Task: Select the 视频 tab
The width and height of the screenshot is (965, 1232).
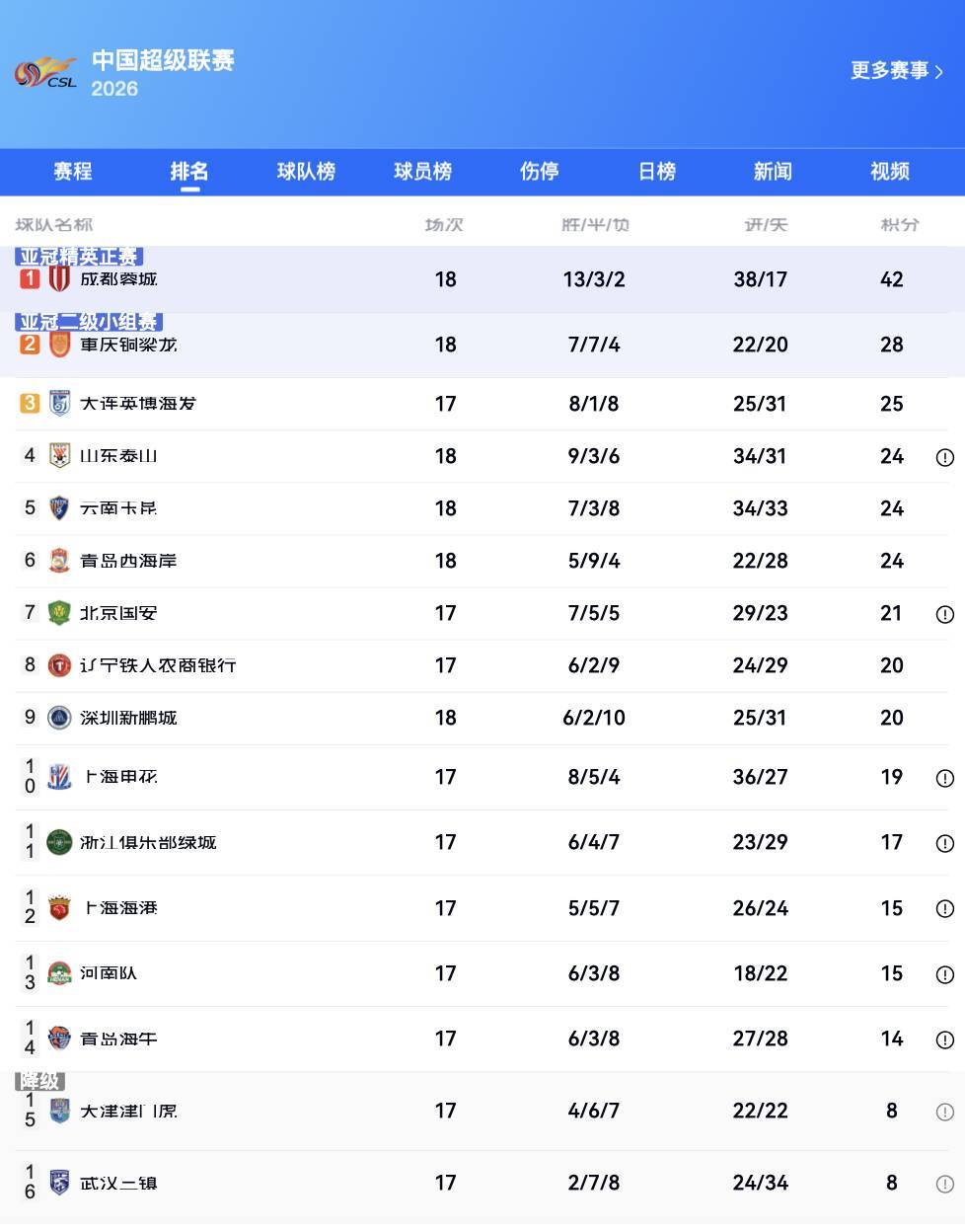Action: coord(890,172)
